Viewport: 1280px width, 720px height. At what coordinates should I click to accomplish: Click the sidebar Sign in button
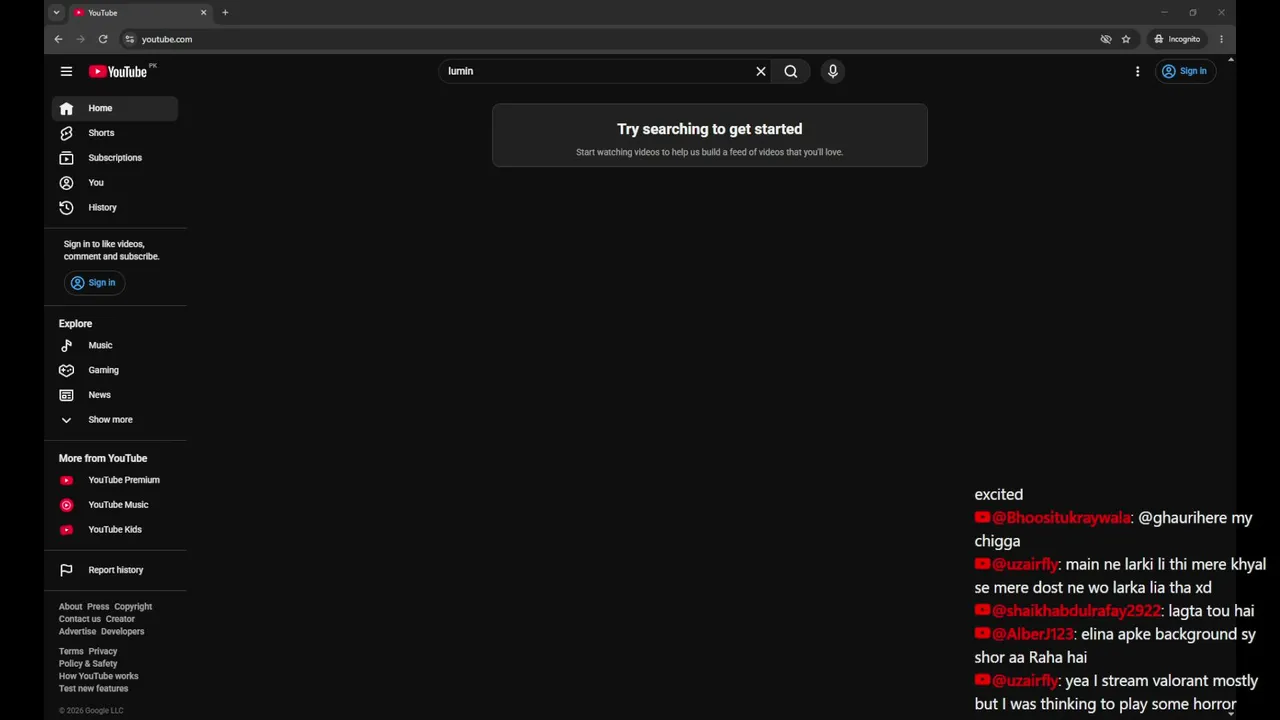click(93, 283)
